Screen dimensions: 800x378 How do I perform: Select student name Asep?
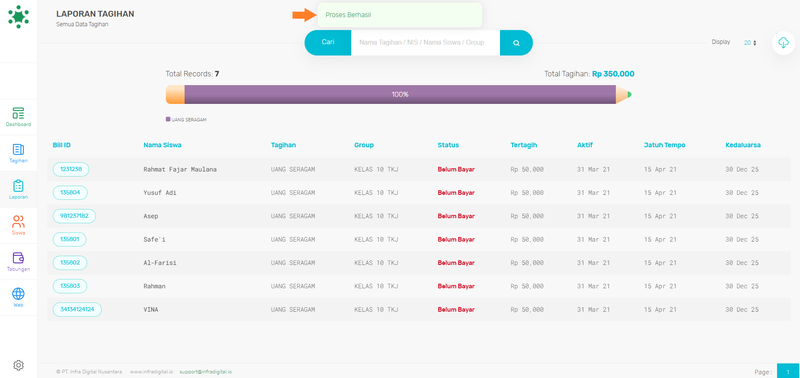[151, 216]
